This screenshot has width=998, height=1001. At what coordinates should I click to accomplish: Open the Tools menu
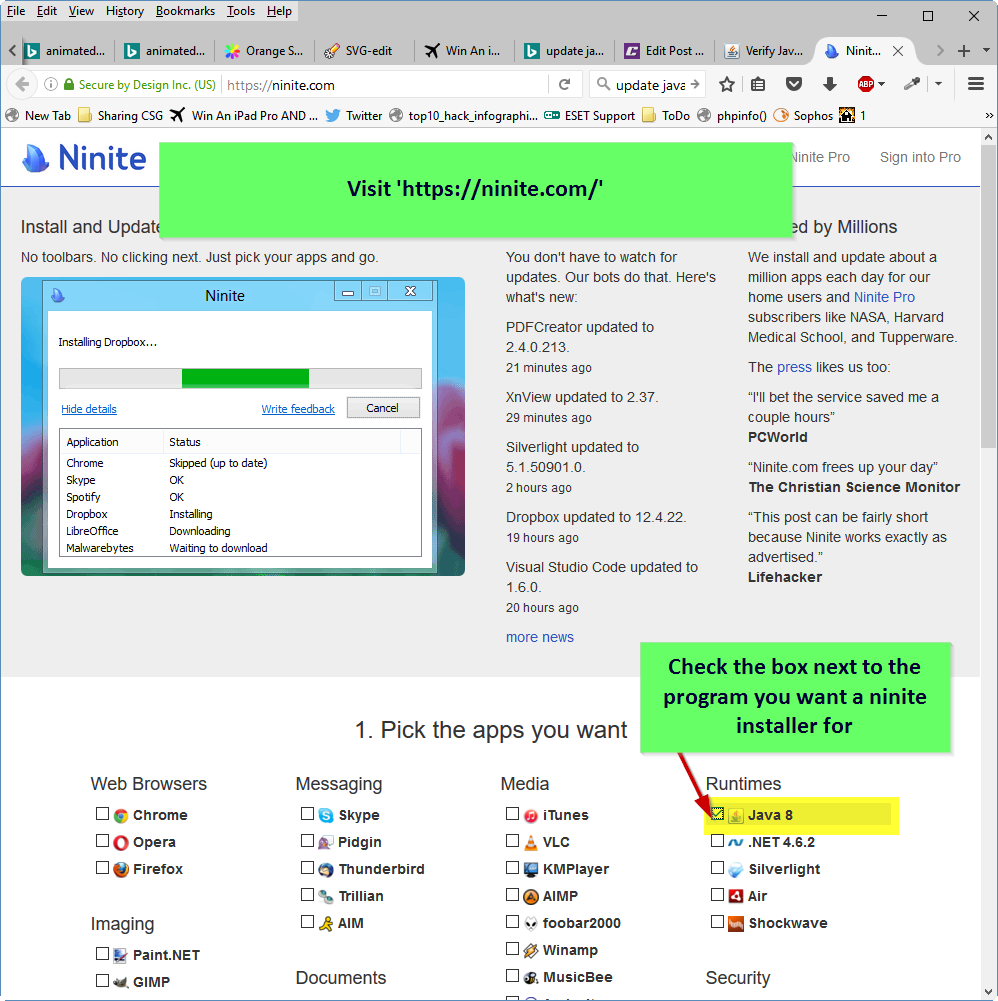241,11
